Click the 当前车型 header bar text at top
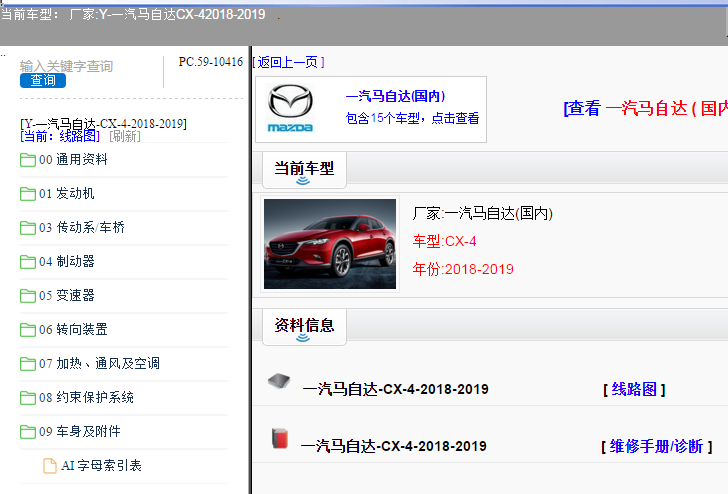 tap(133, 14)
